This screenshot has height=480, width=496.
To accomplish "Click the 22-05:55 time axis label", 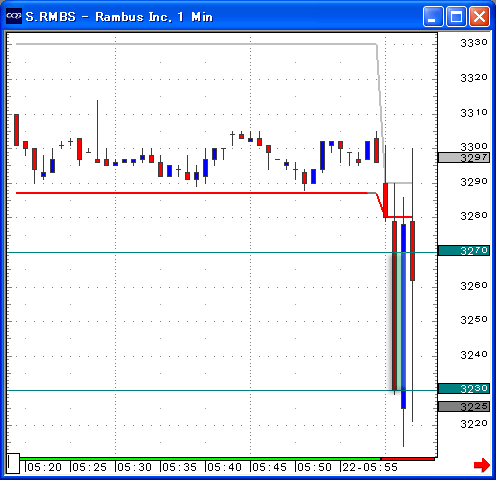I will pos(370,467).
